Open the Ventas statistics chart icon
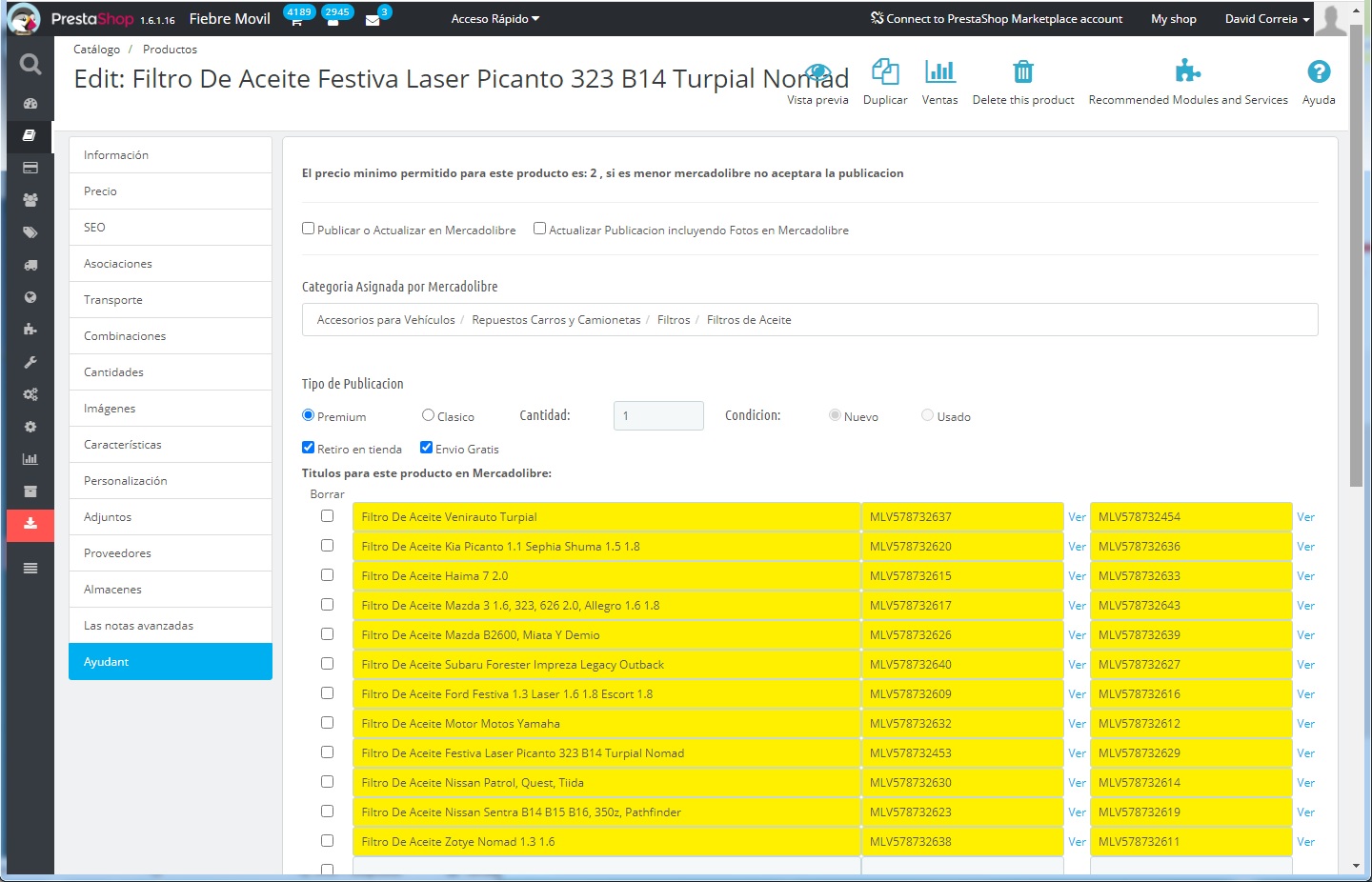Viewport: 1372px width, 882px height. coord(939,72)
